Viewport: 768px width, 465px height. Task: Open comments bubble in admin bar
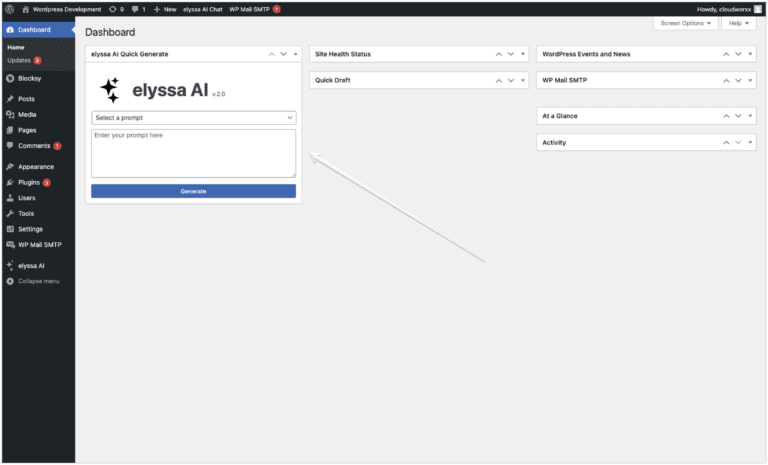tap(139, 9)
